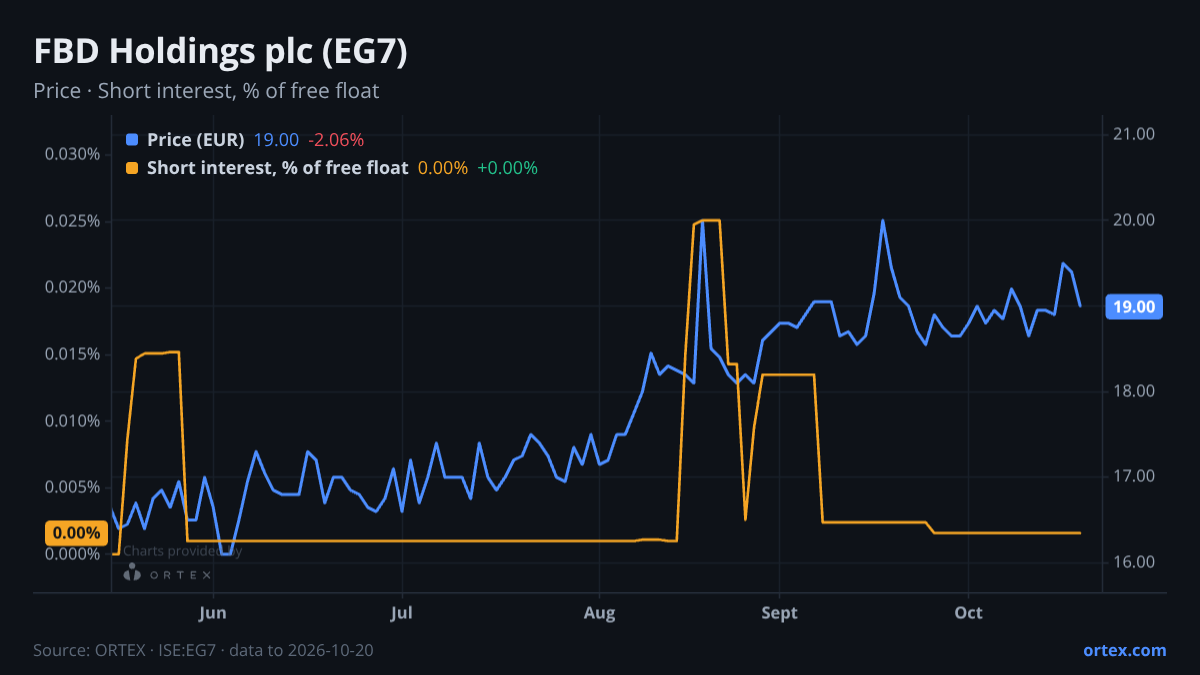Click the orange 0.00% value in the legend

[443, 168]
